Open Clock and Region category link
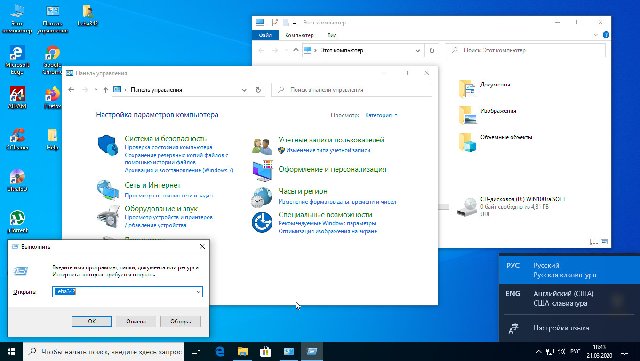 click(x=303, y=191)
